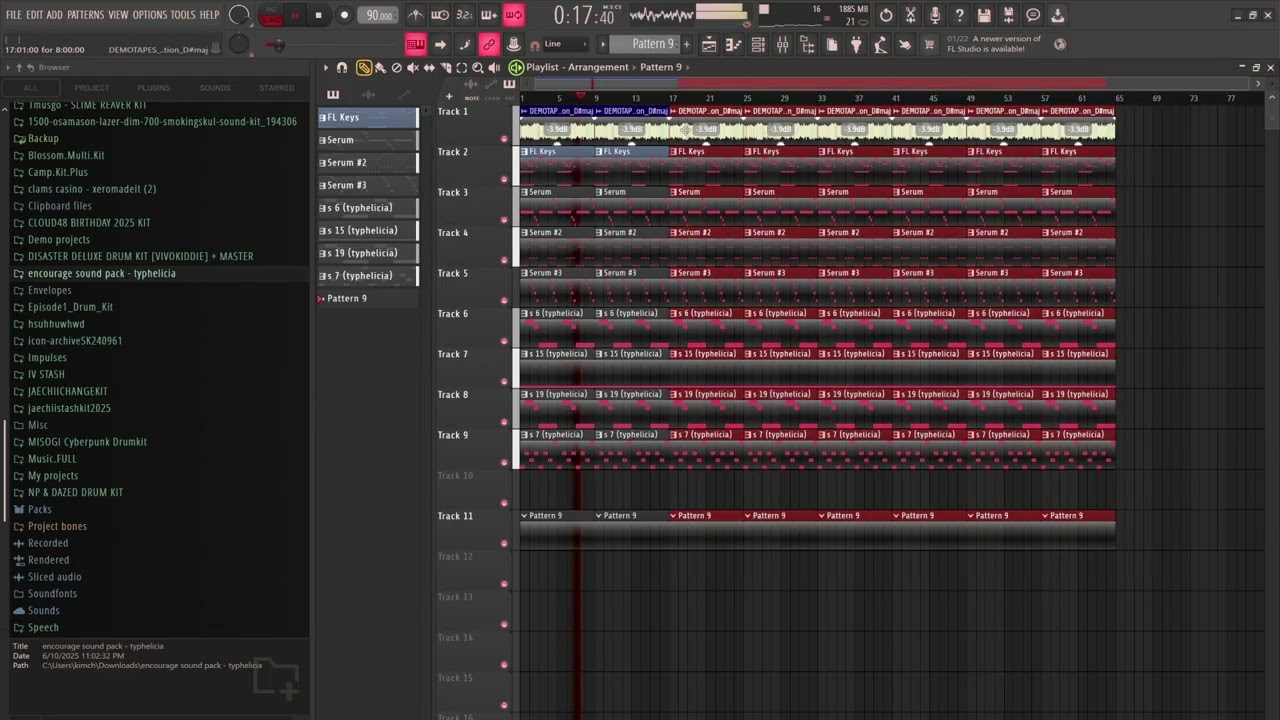This screenshot has height=720, width=1280.
Task: Select Serum #2 in the picker
Action: click(368, 162)
